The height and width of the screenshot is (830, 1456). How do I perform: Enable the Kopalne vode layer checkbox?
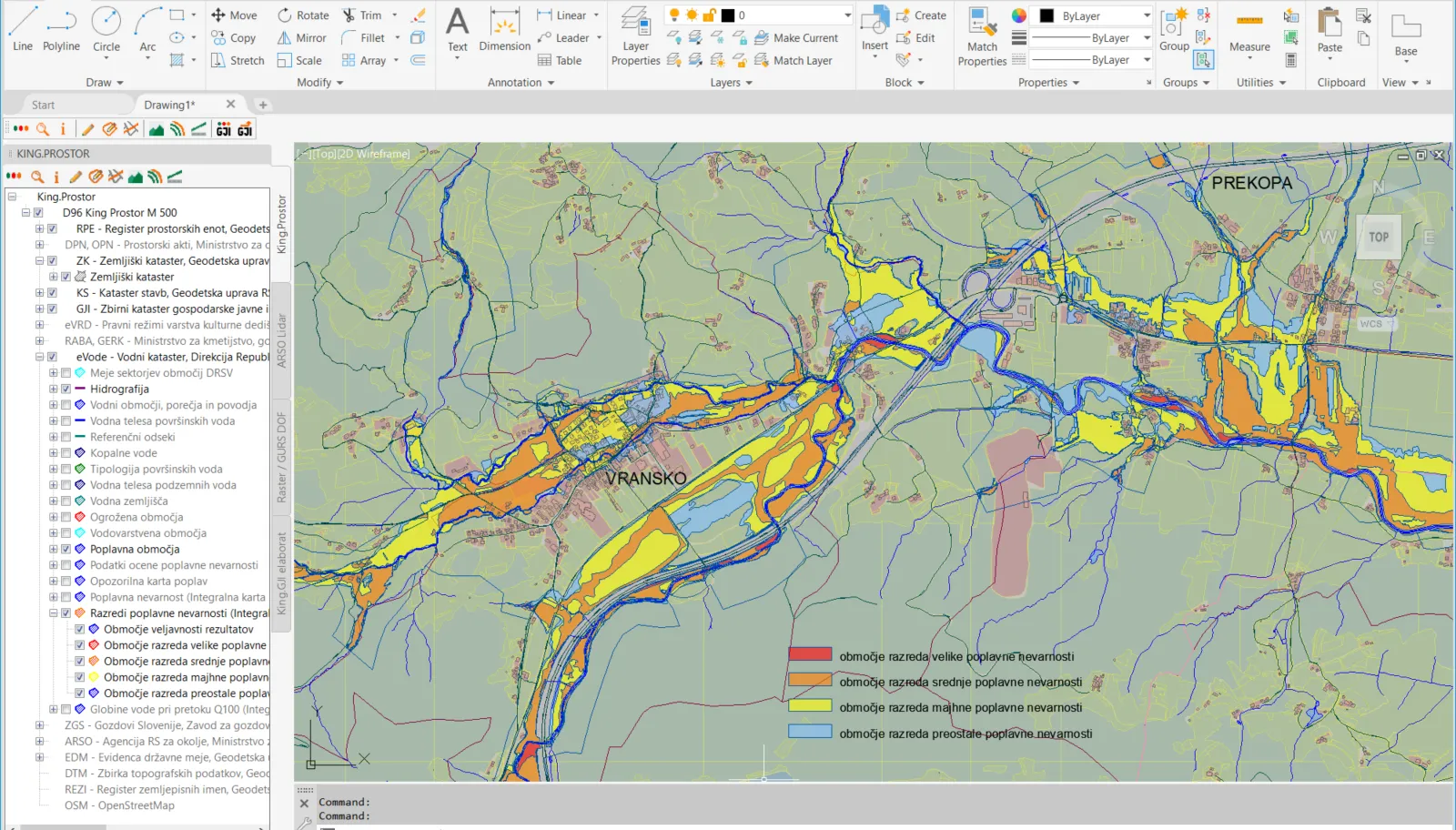coord(66,453)
